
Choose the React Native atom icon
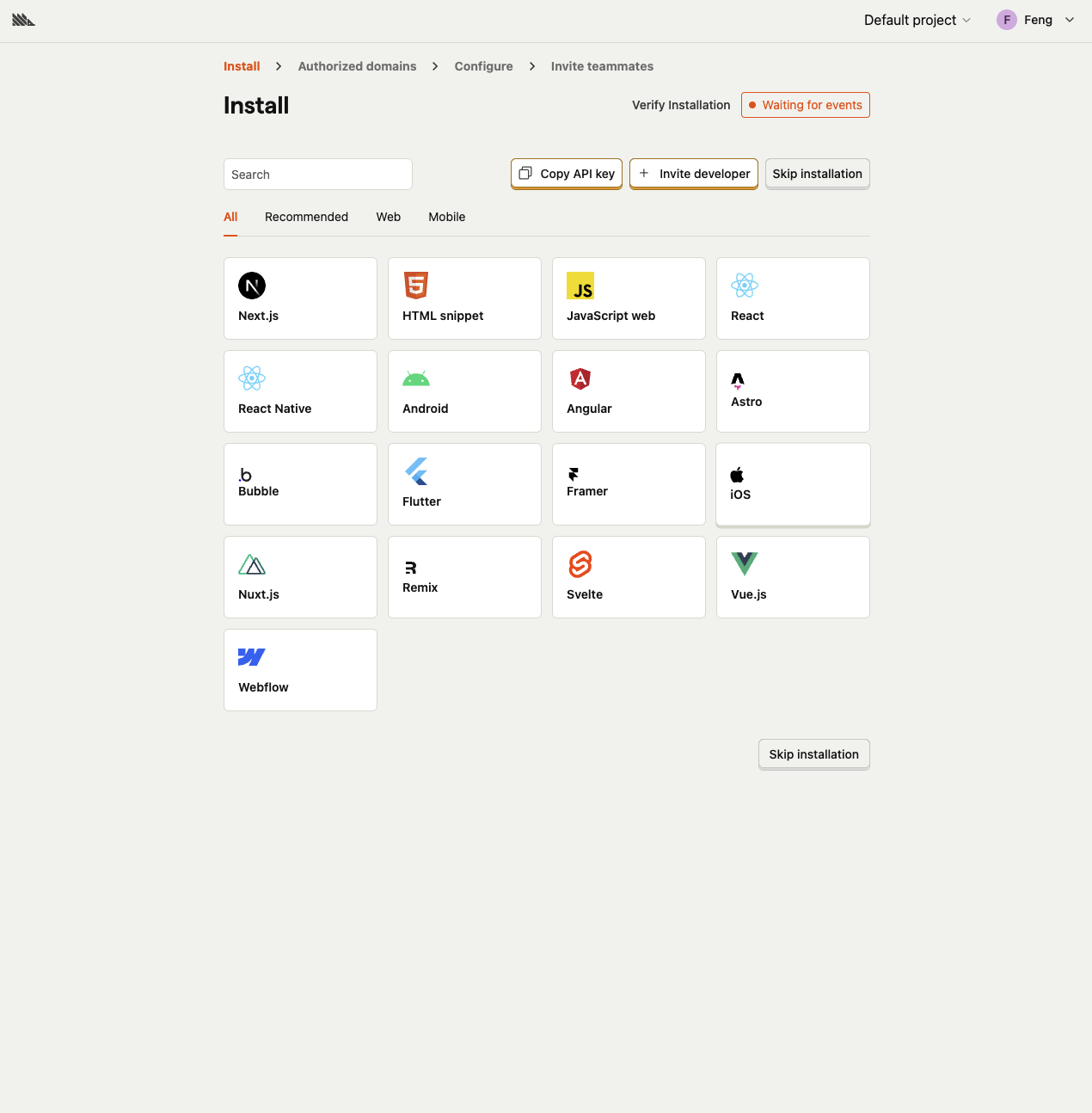[252, 378]
